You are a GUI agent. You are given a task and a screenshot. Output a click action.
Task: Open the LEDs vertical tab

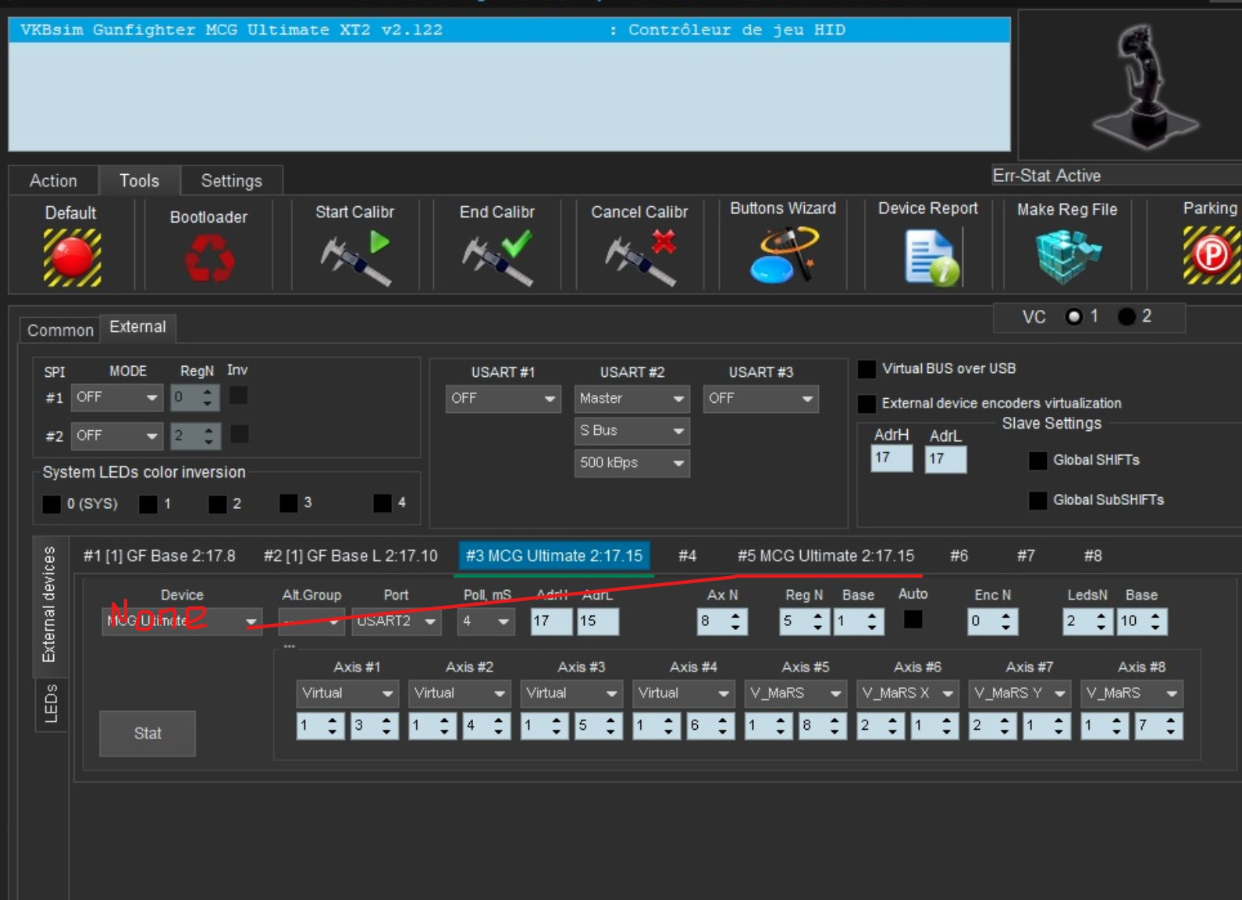point(51,704)
